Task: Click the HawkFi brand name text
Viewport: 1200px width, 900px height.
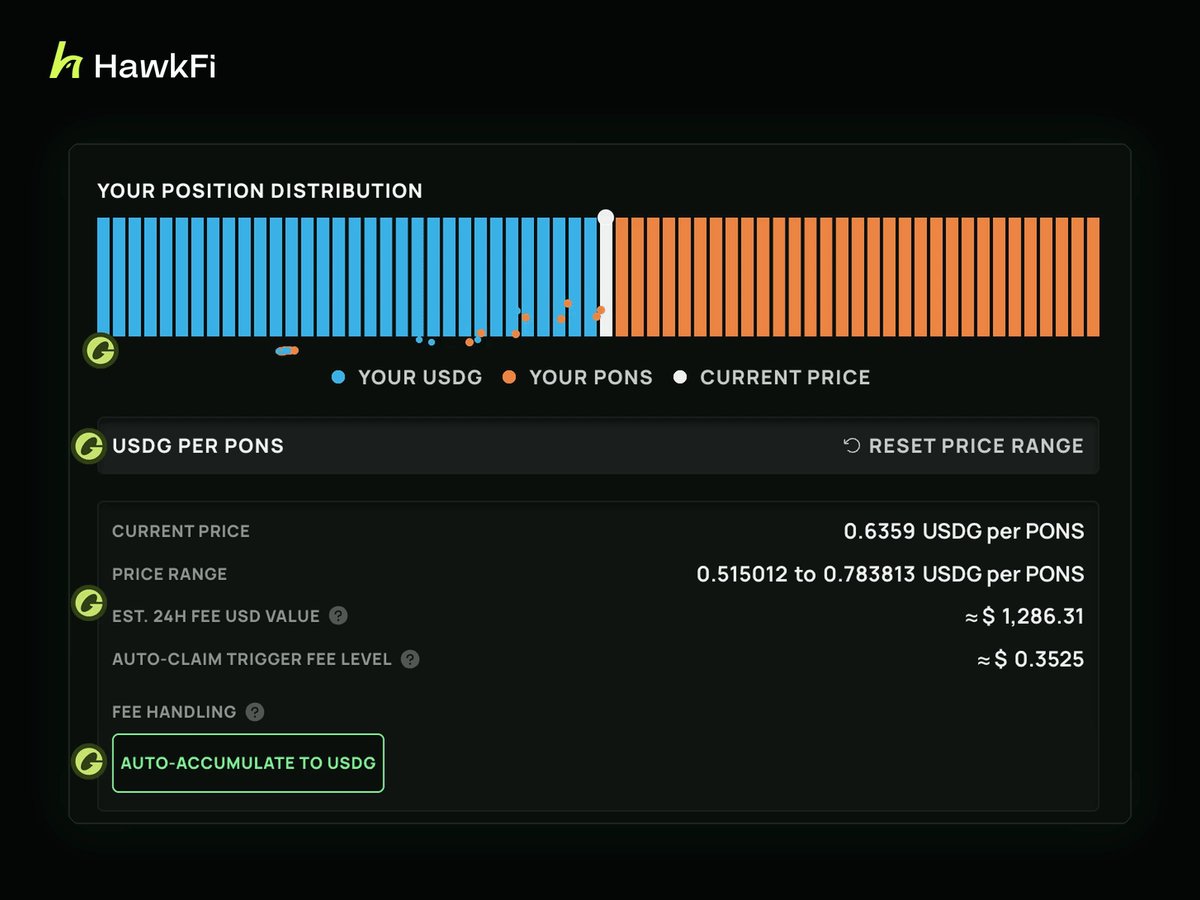Action: click(155, 67)
